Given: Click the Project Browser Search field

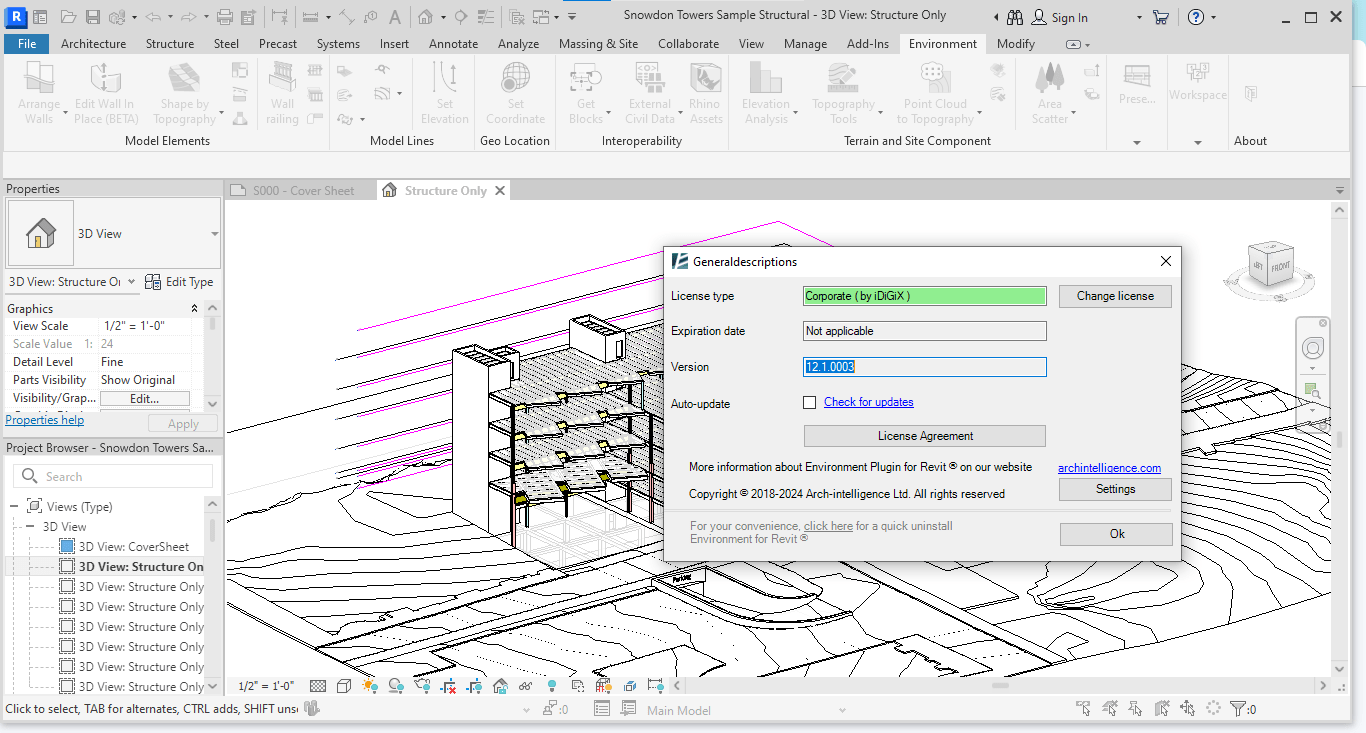Looking at the screenshot, I should click(x=113, y=476).
